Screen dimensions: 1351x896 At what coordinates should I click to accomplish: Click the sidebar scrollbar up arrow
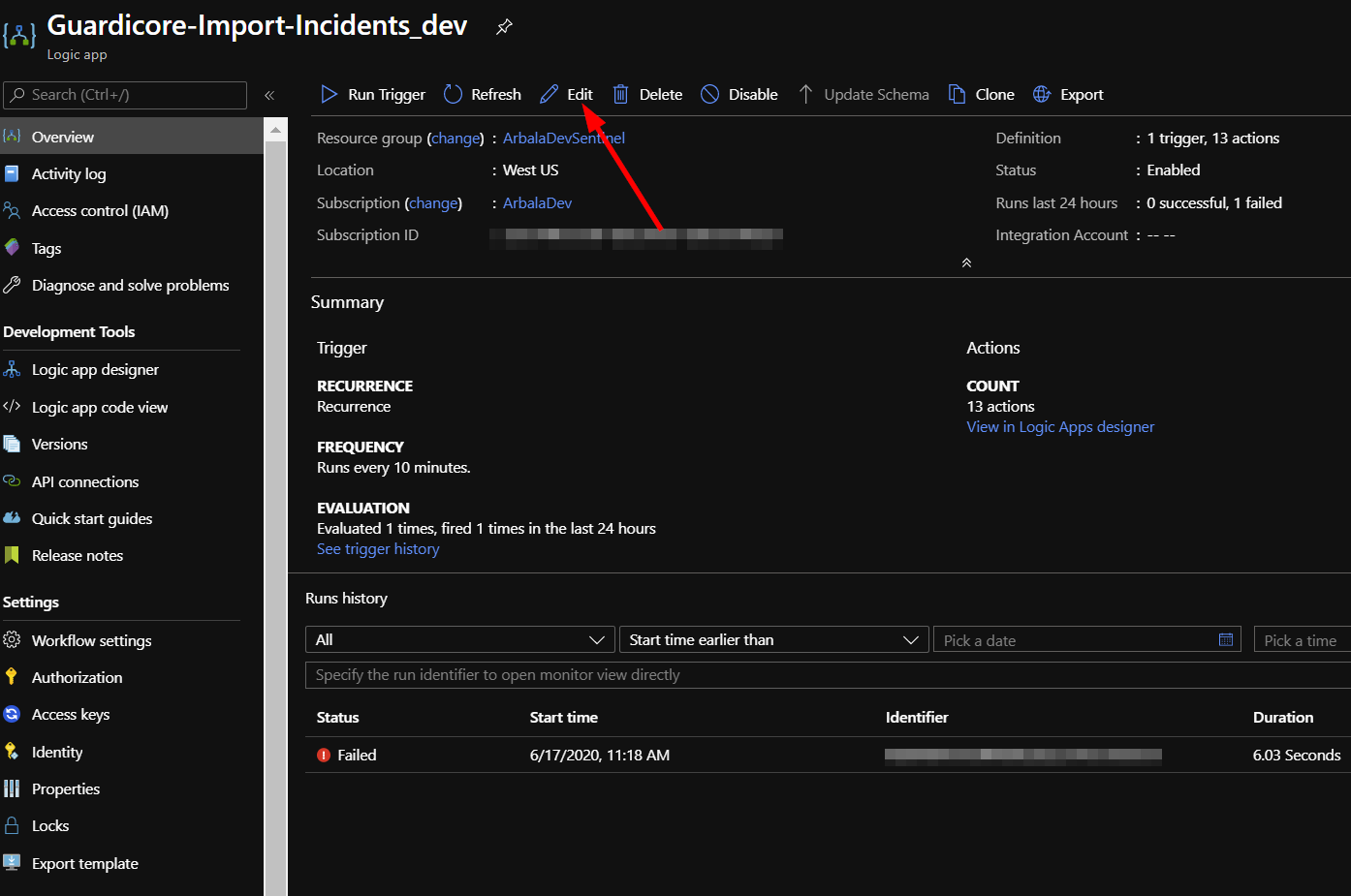click(275, 130)
